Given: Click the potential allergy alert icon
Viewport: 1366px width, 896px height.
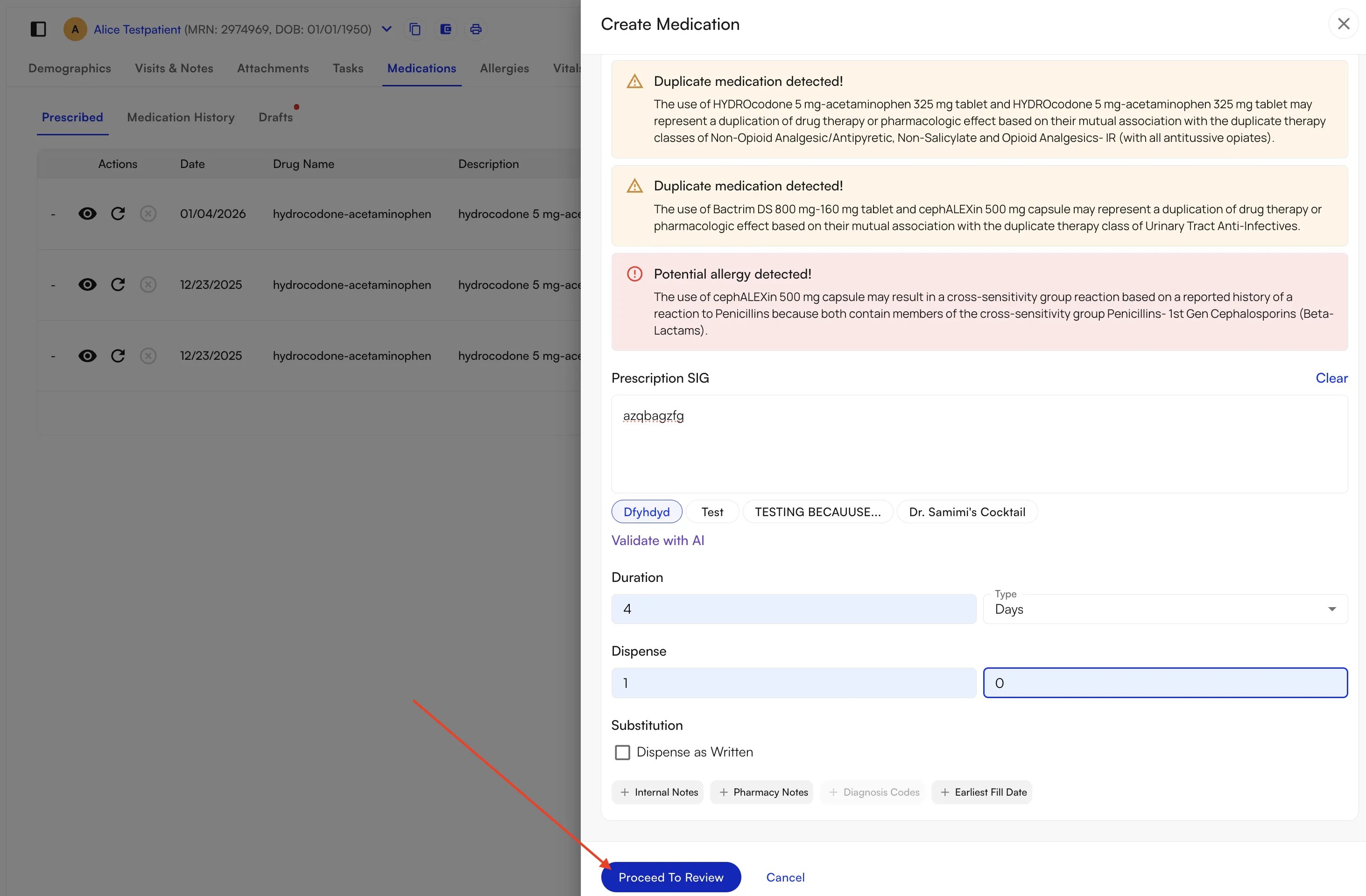Looking at the screenshot, I should coord(634,273).
